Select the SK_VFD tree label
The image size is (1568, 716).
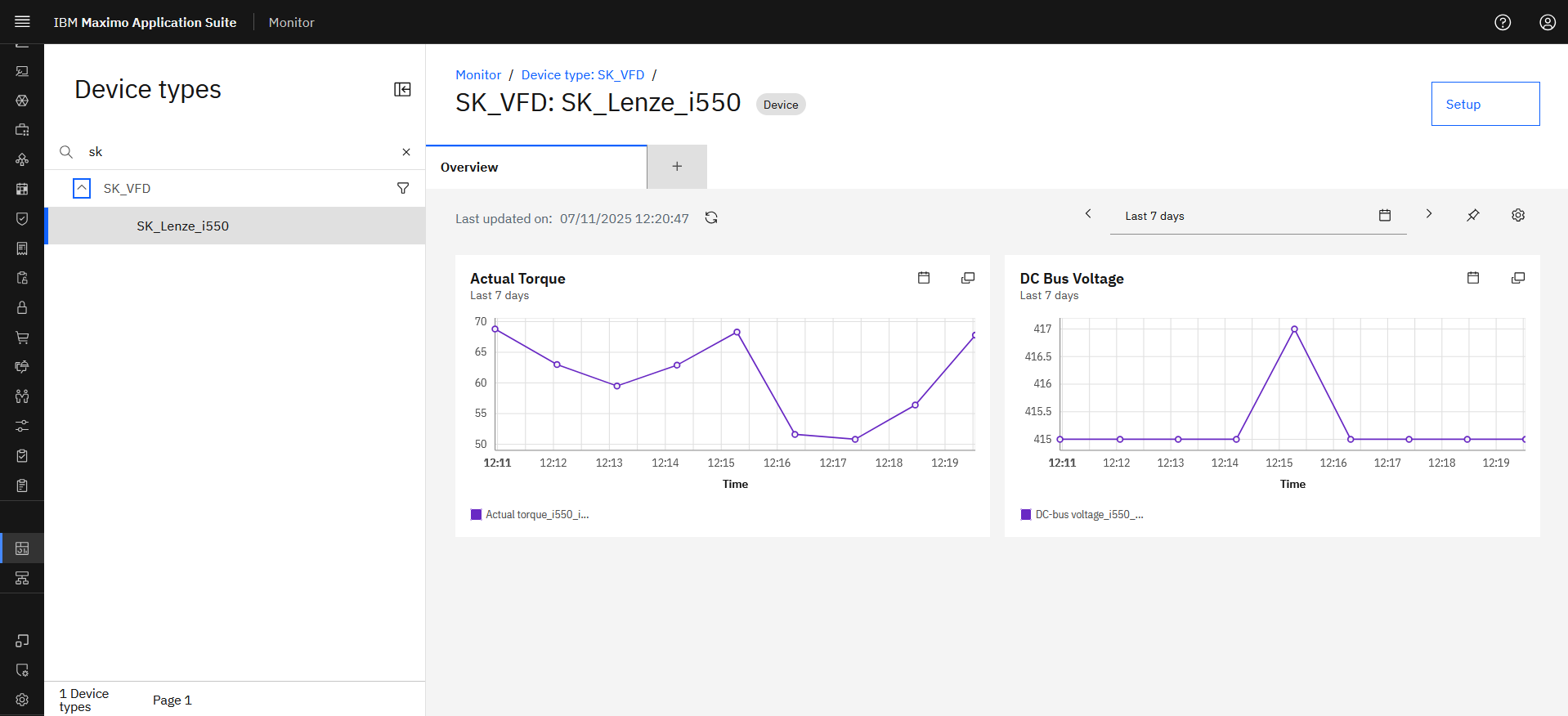[x=127, y=188]
